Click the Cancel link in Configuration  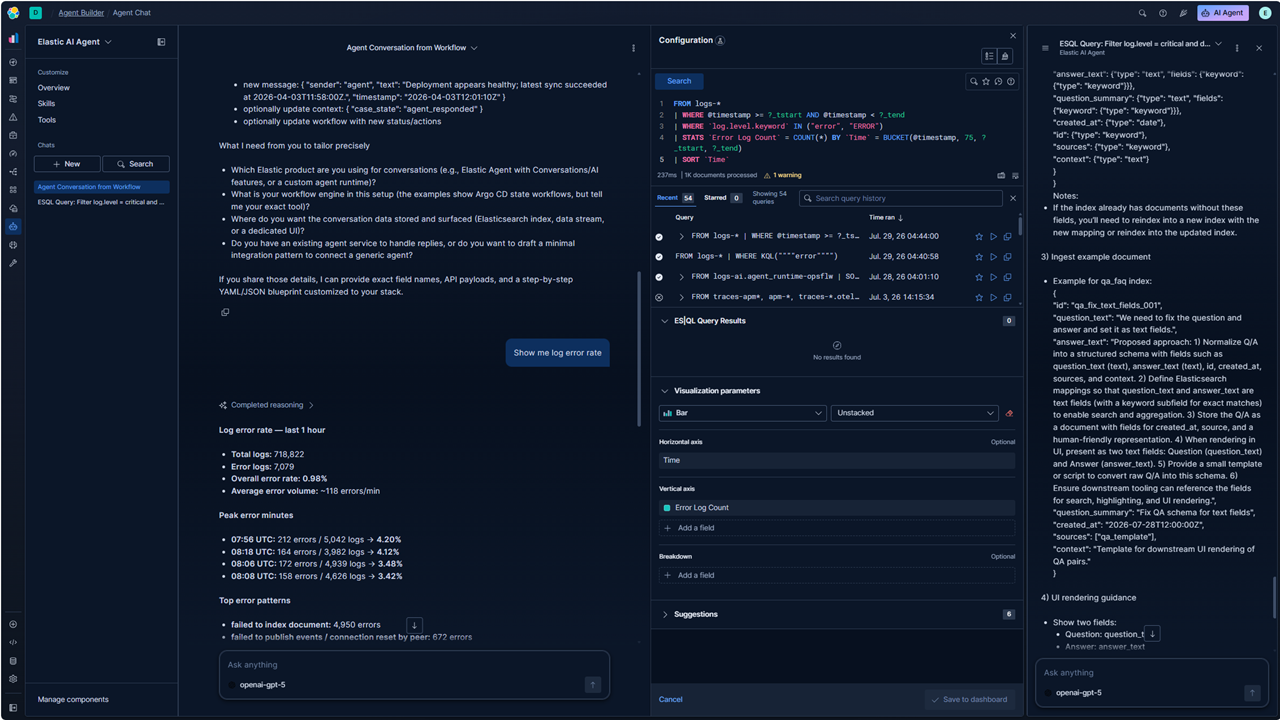coord(671,699)
